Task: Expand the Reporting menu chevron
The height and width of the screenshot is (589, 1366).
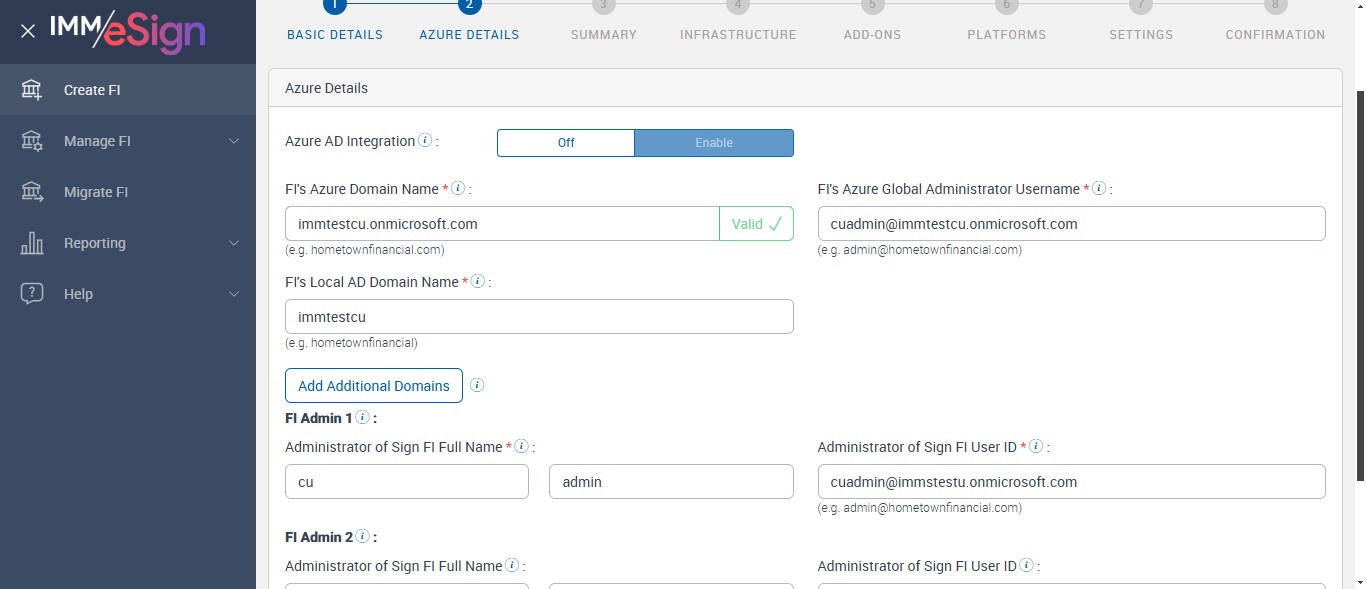Action: point(234,243)
